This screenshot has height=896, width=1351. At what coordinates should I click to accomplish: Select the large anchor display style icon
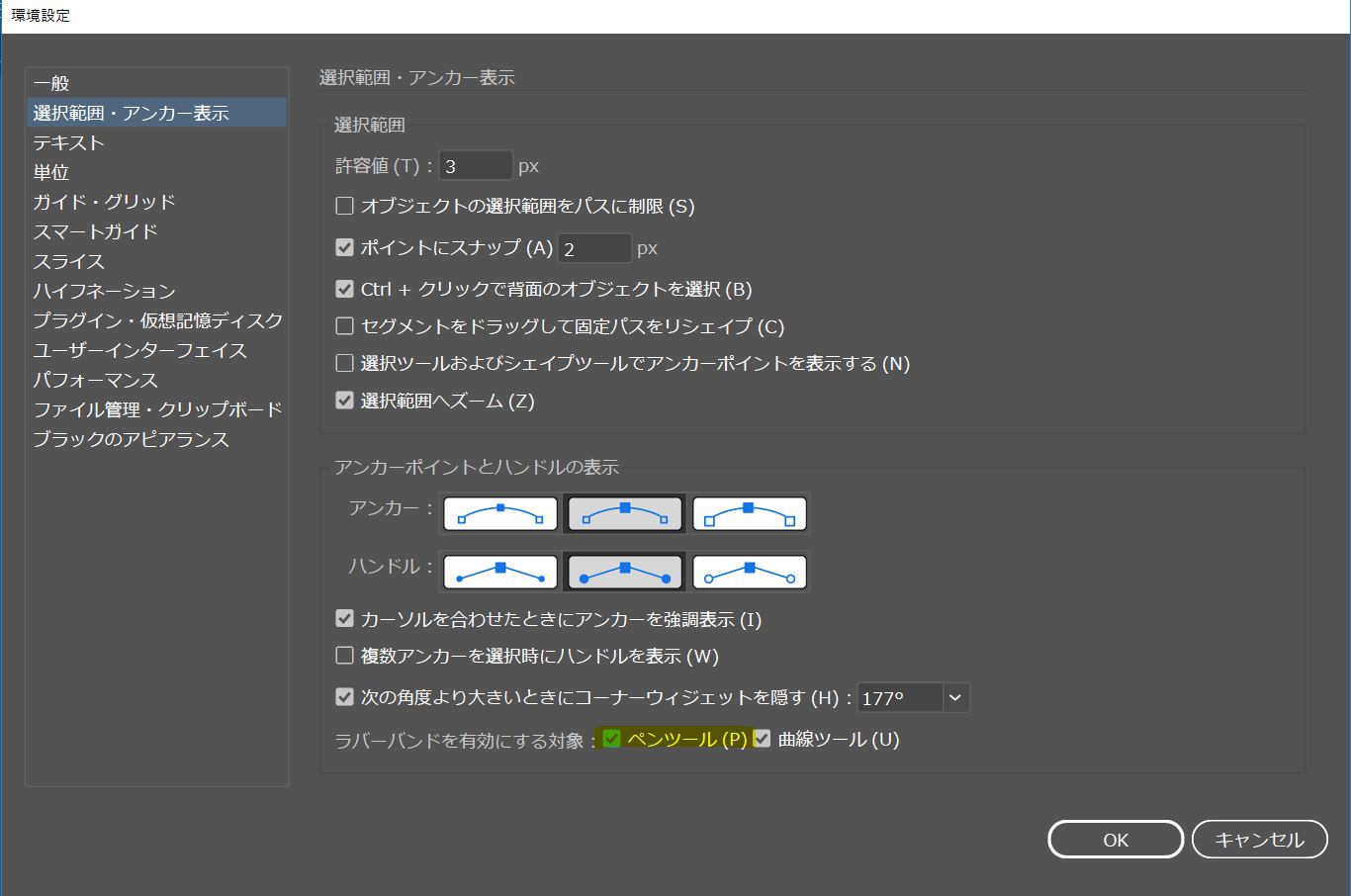pos(750,514)
